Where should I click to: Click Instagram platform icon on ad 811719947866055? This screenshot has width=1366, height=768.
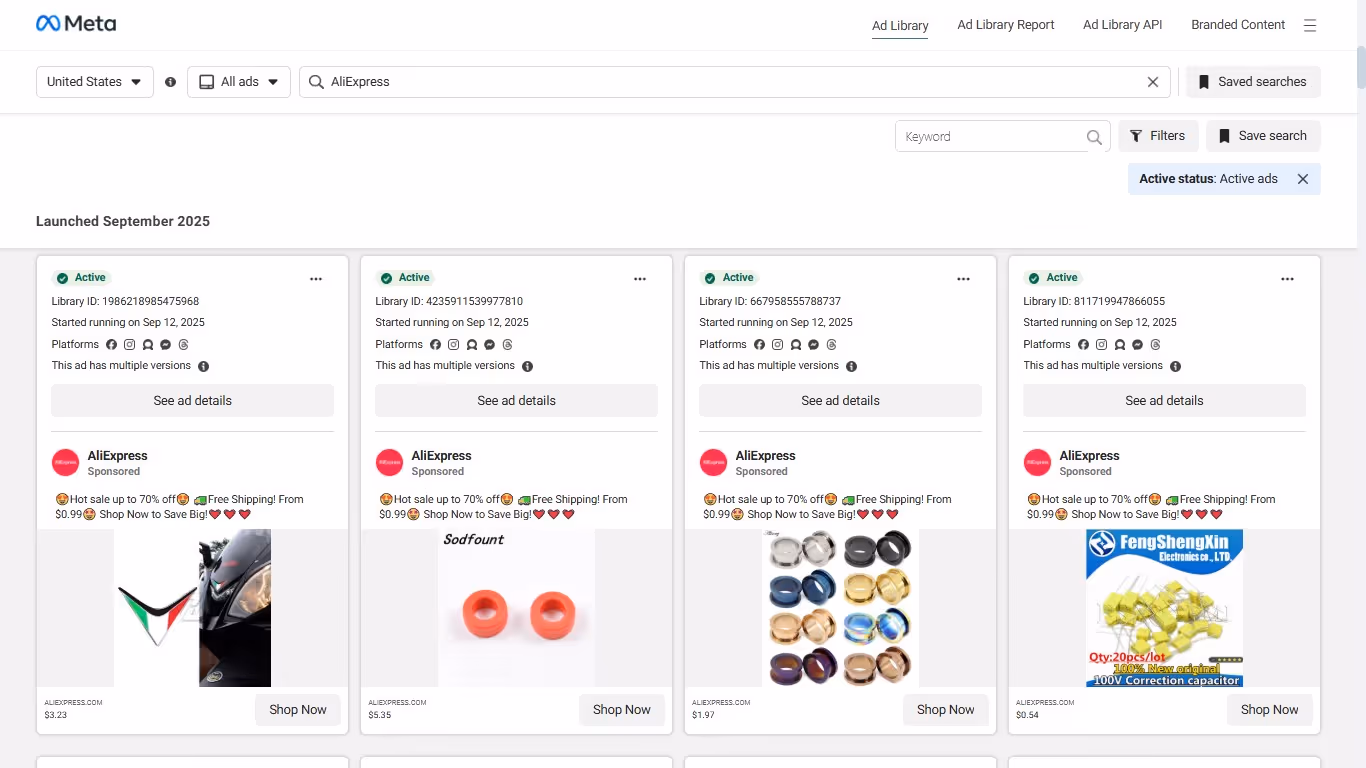click(x=1101, y=344)
